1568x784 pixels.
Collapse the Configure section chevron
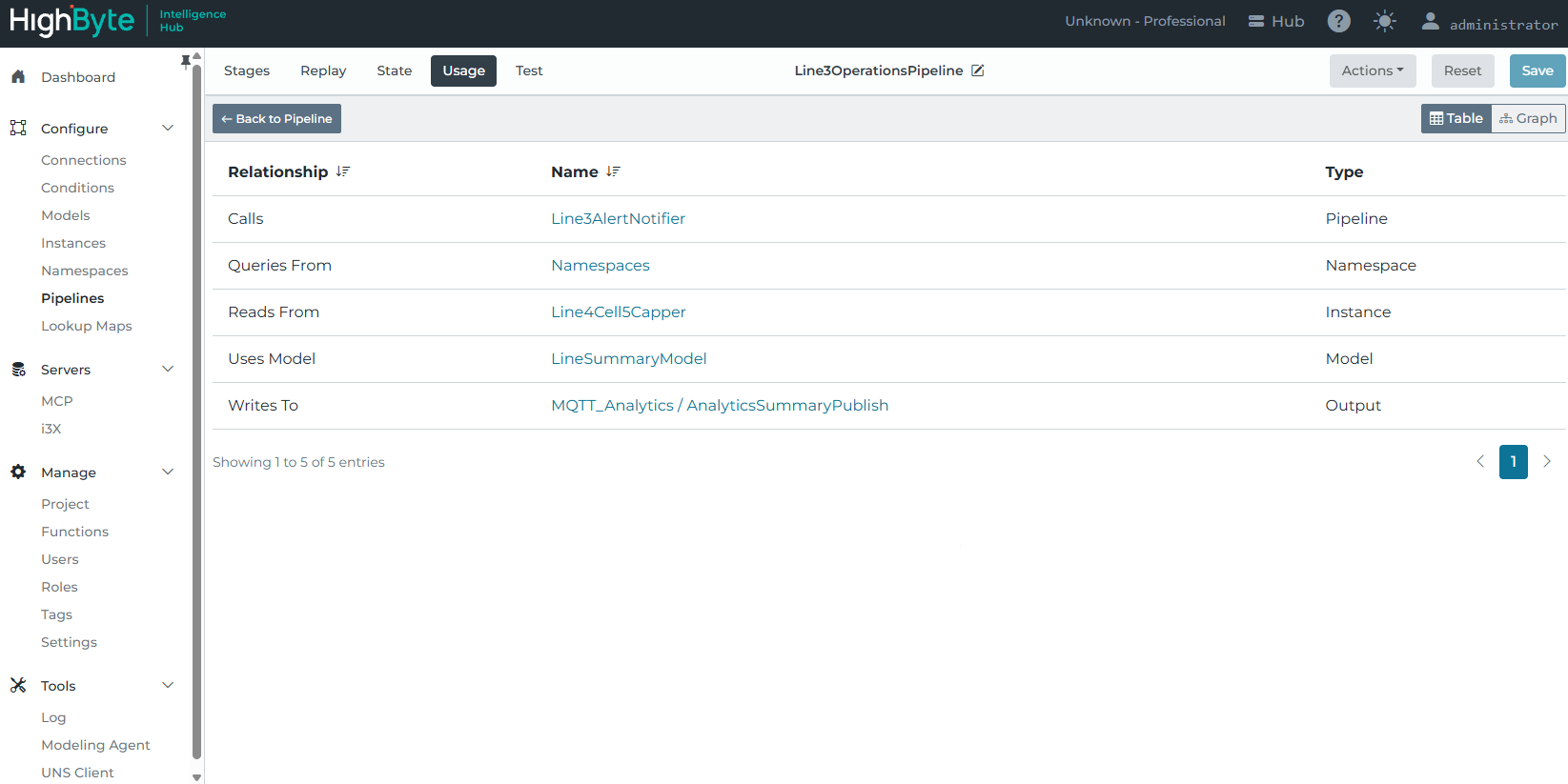168,129
